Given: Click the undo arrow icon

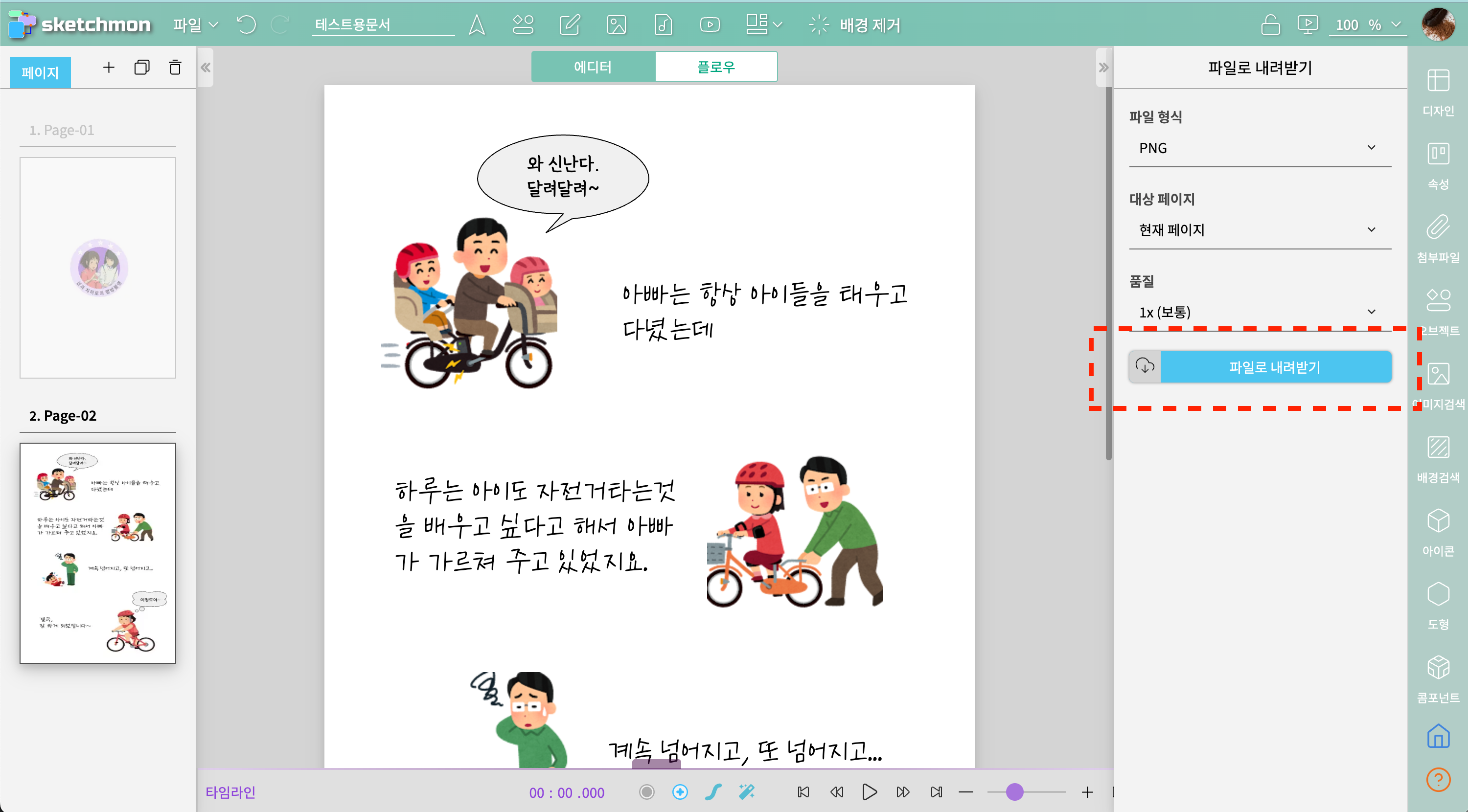Looking at the screenshot, I should 246,24.
